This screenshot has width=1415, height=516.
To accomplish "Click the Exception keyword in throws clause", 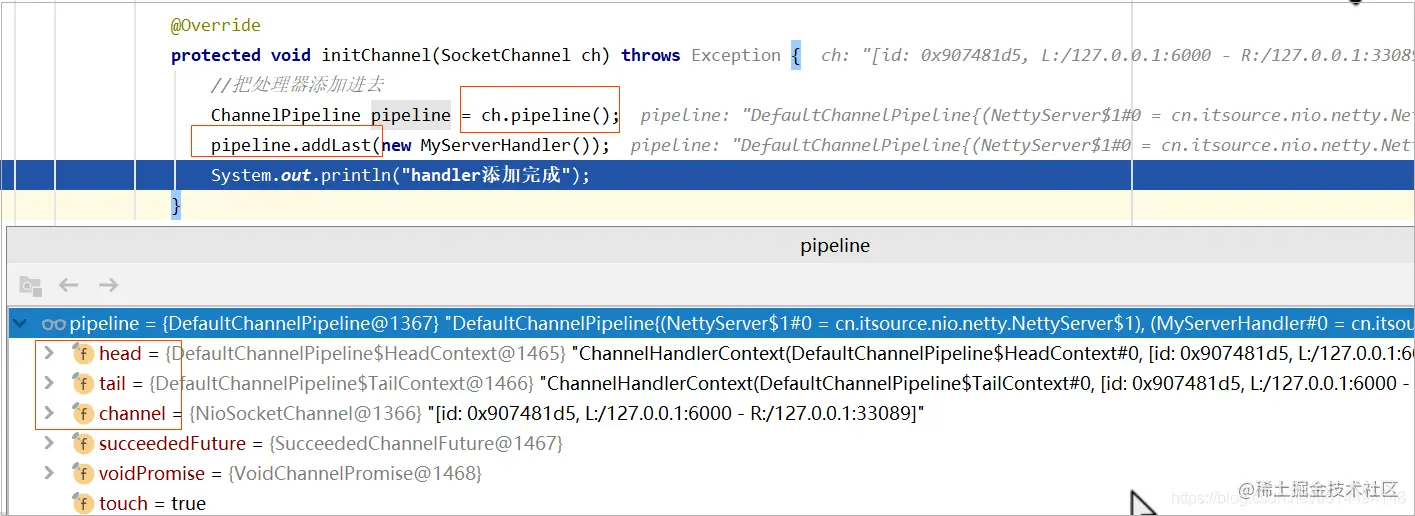I will click(x=736, y=55).
